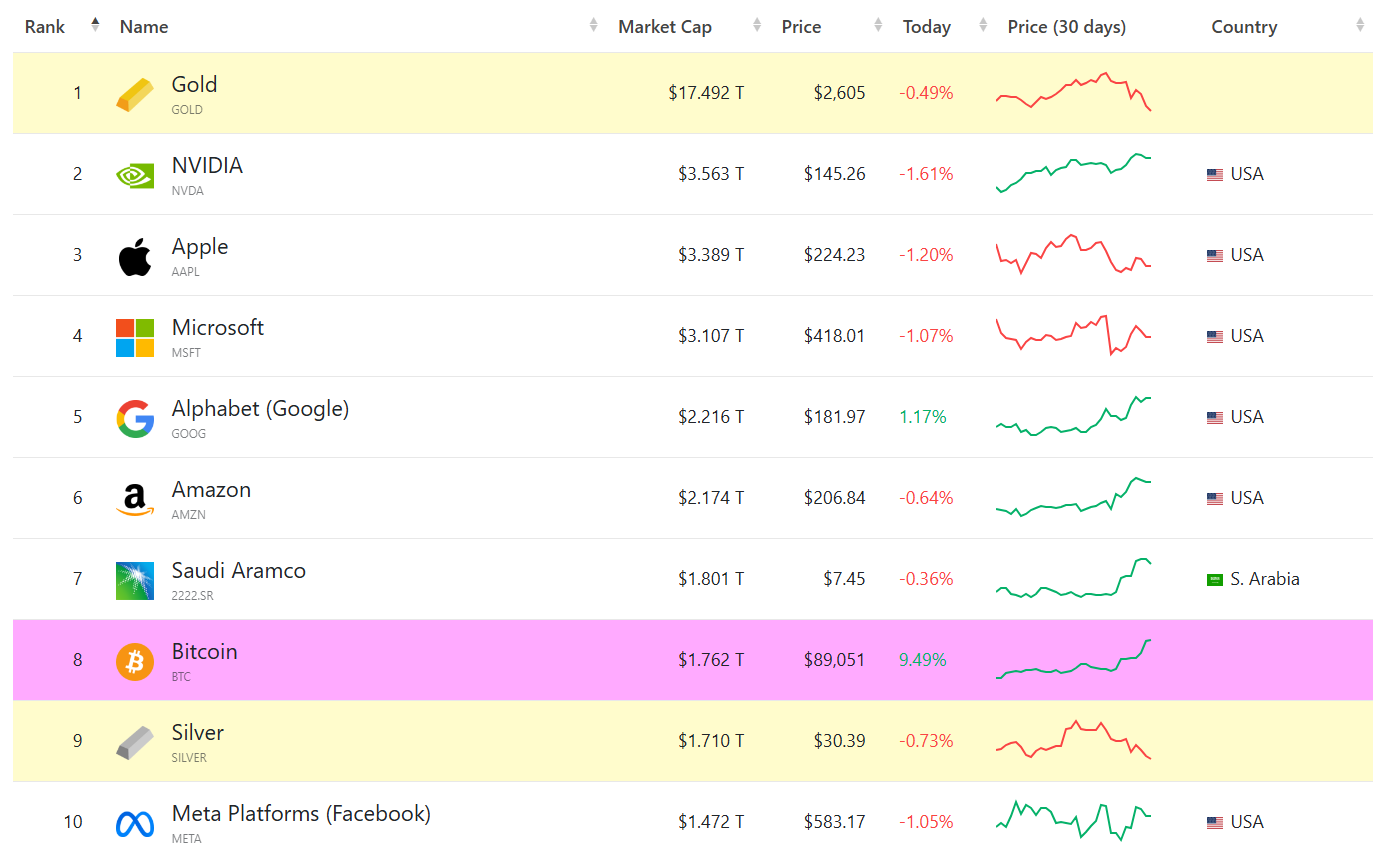Click the S. Arabia country label
The height and width of the screenshot is (862, 1385).
1265,580
